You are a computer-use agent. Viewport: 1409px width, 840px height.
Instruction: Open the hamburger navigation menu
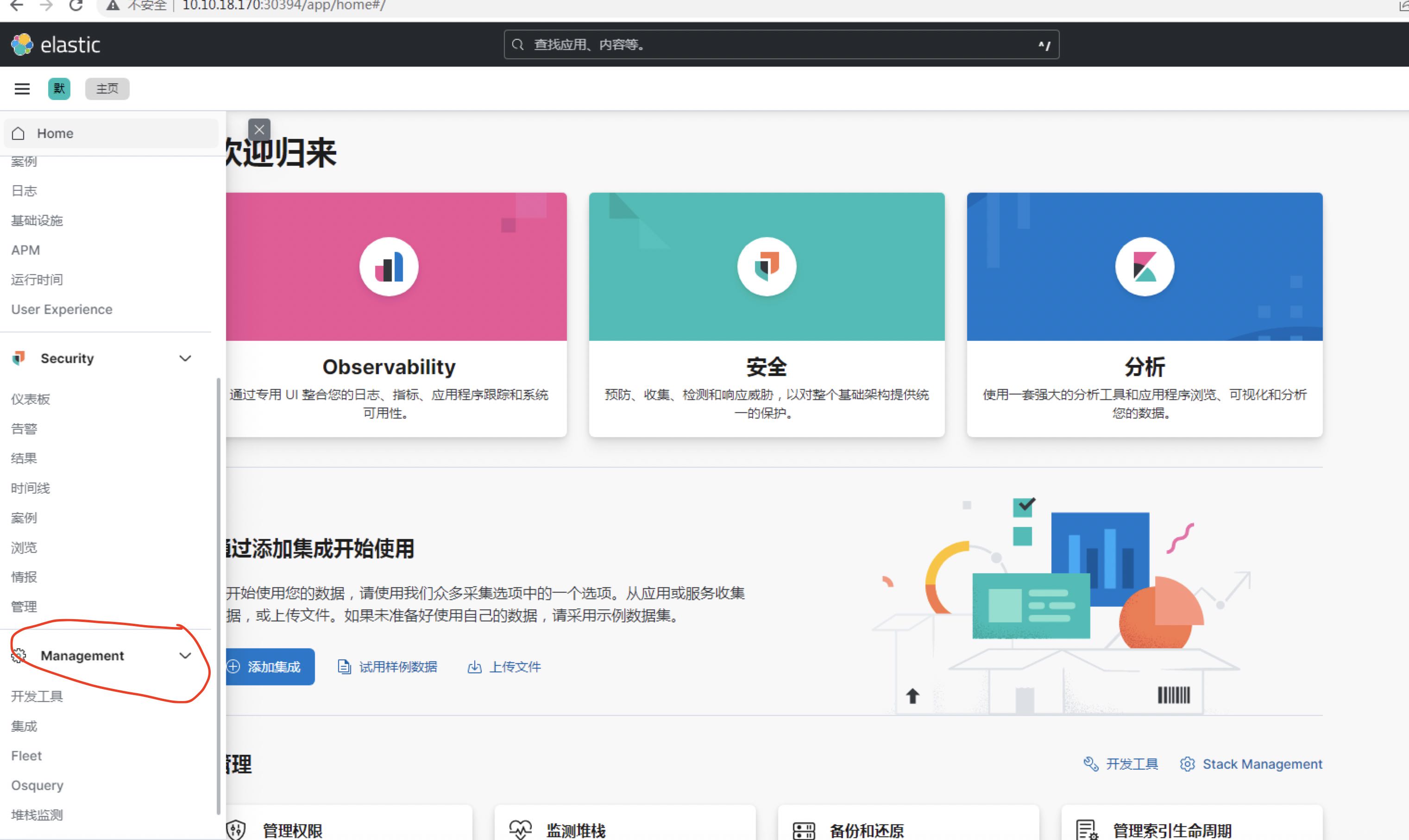click(21, 88)
